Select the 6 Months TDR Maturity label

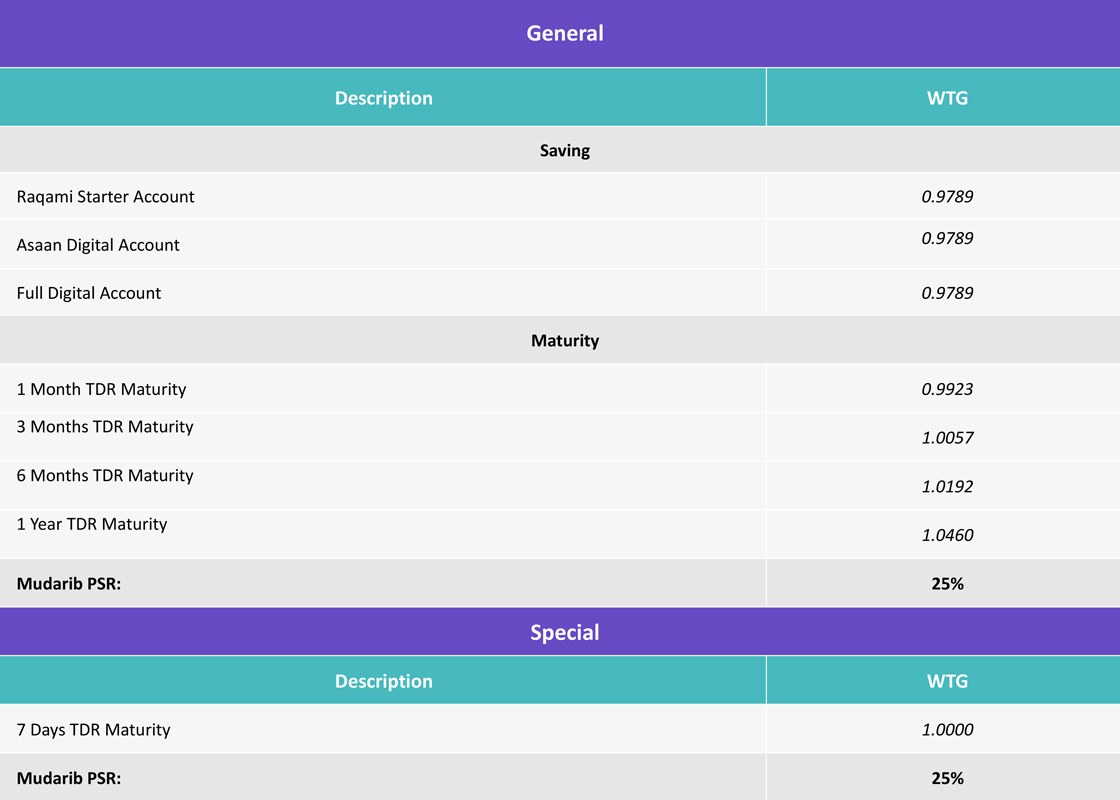(x=105, y=476)
